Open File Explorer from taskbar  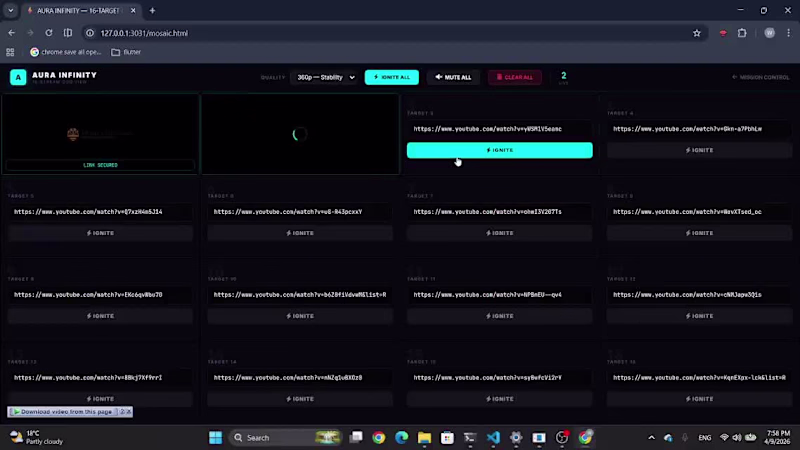click(424, 437)
